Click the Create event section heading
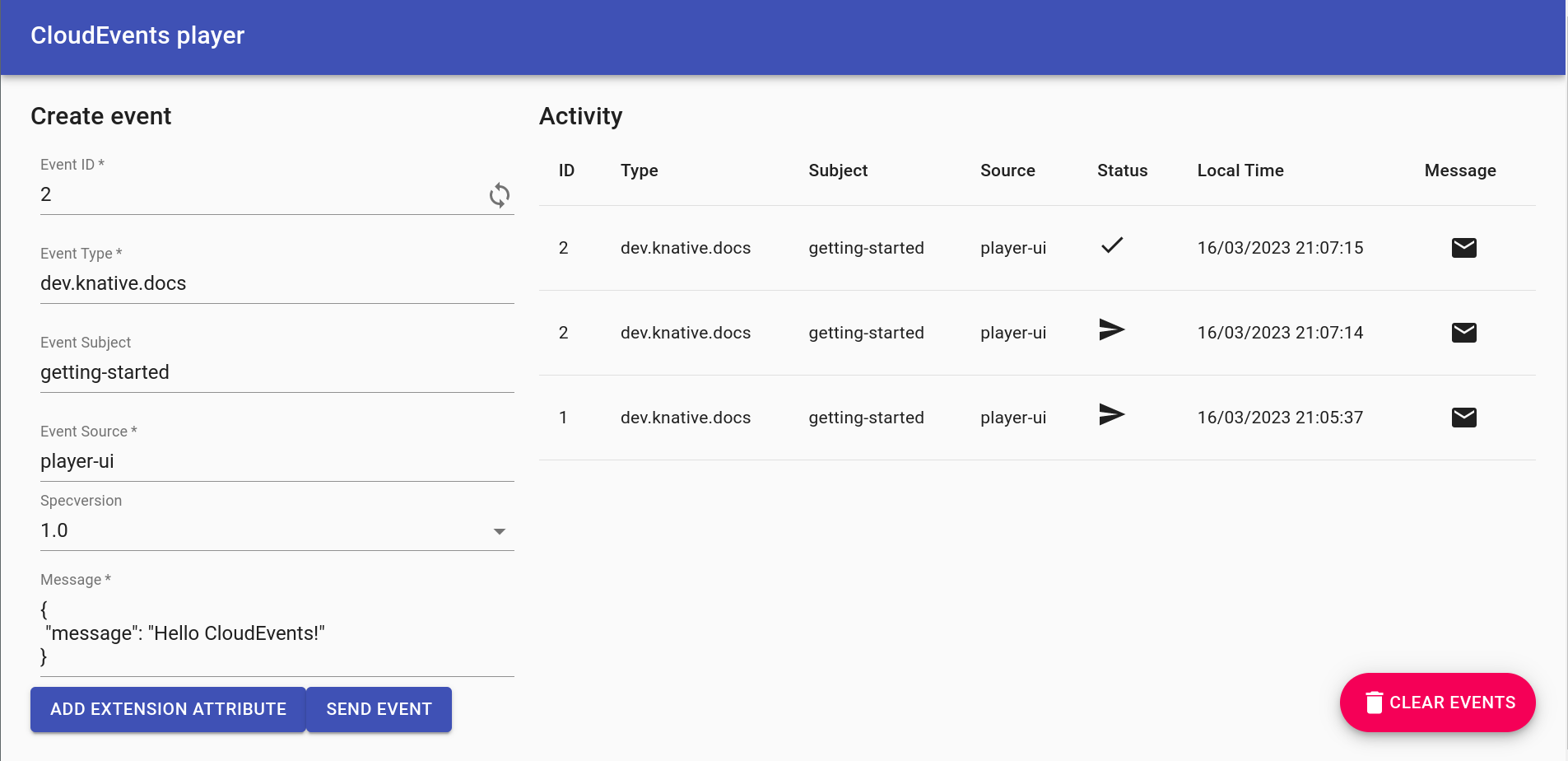Screen dimensions: 1568x761 101,116
